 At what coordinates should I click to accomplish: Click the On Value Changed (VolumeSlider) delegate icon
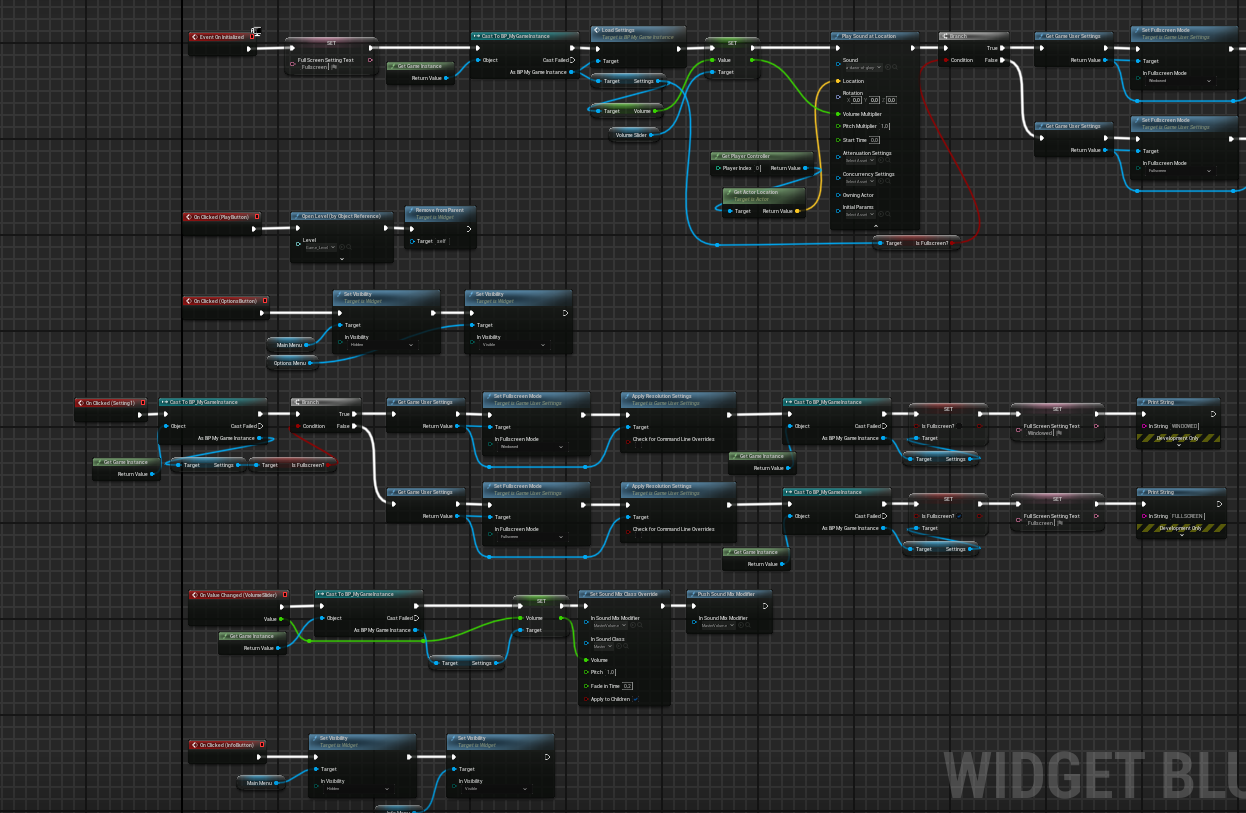pos(284,595)
